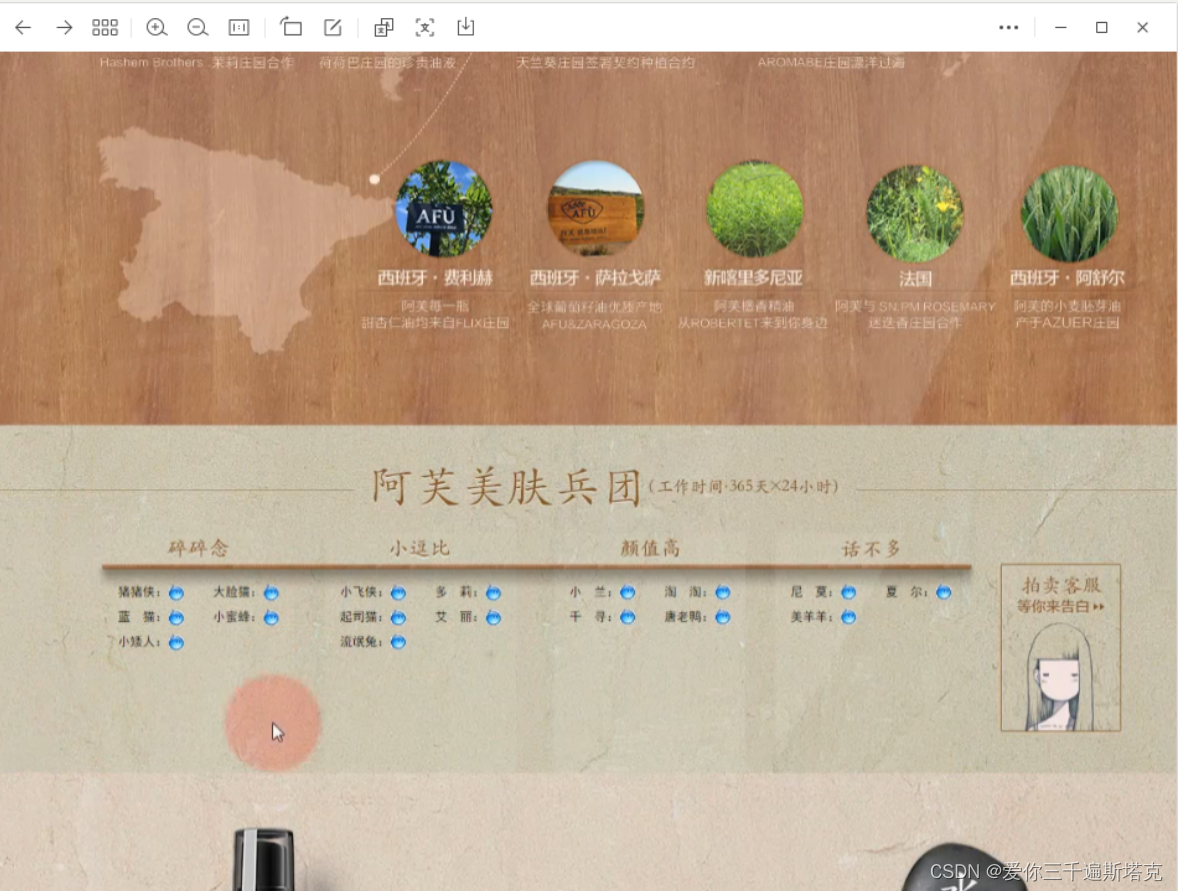
Task: Go to the next image with forward arrow
Action: click(65, 28)
